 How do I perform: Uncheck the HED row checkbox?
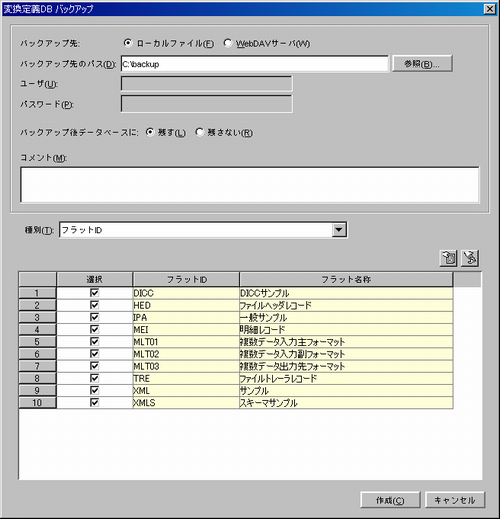(x=94, y=305)
